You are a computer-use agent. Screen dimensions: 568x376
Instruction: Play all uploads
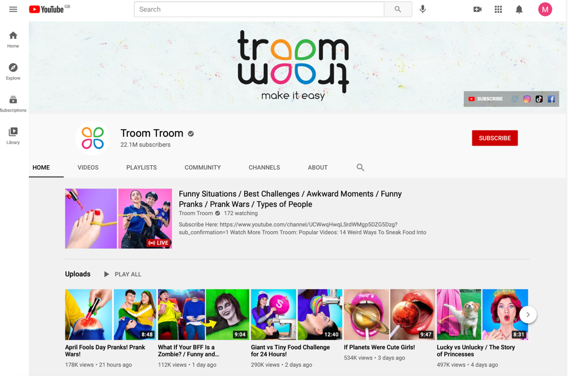click(123, 274)
